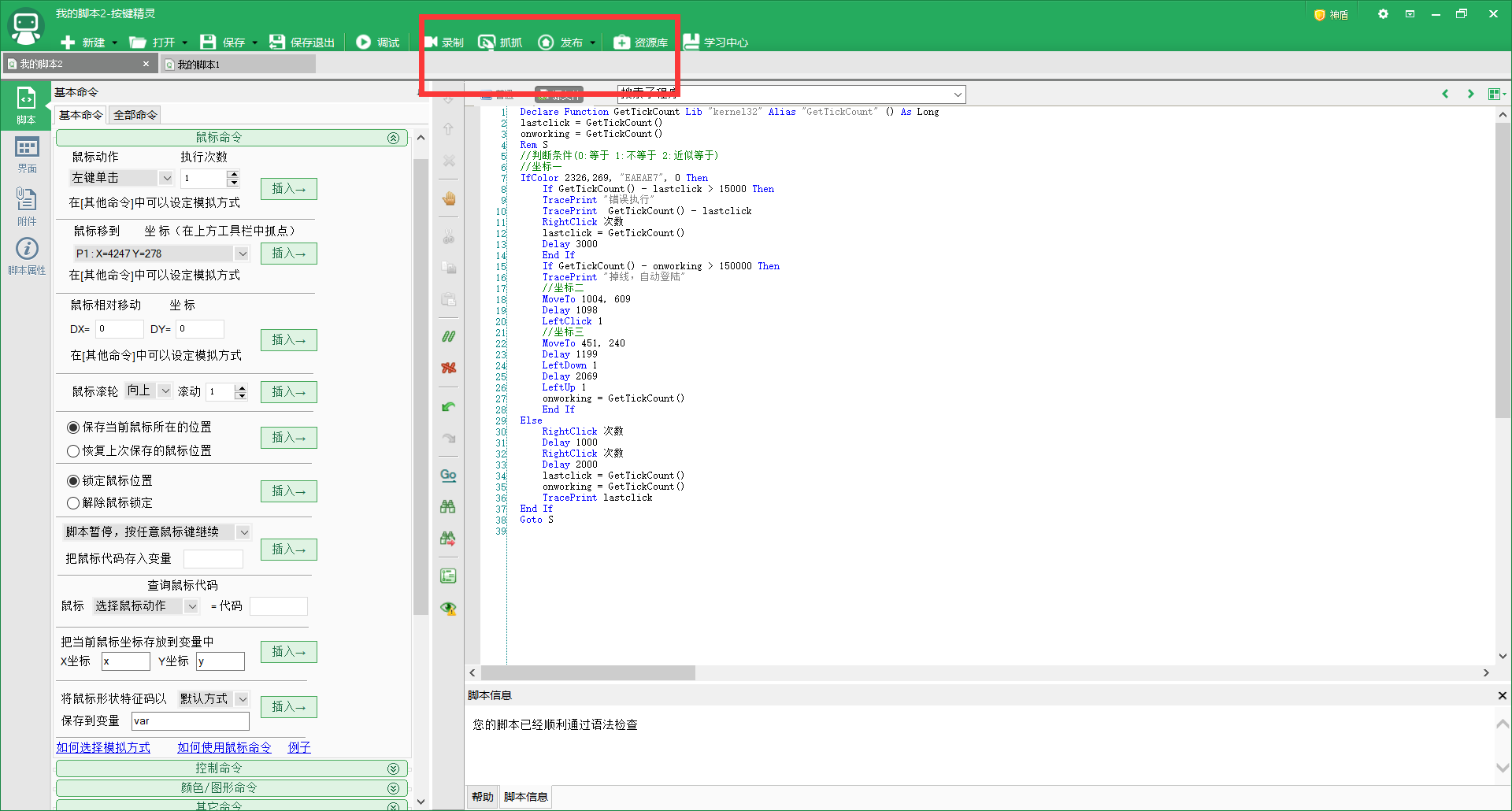Click the red uncomment icon

pos(449,368)
